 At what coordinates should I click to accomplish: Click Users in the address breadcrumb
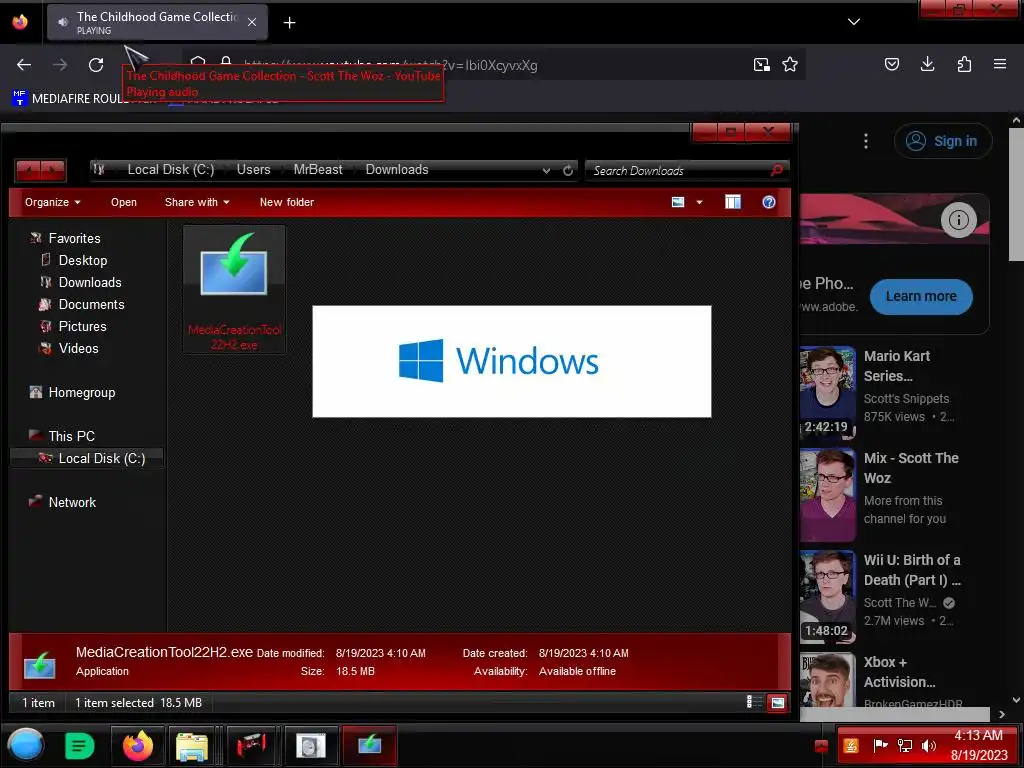(x=253, y=170)
